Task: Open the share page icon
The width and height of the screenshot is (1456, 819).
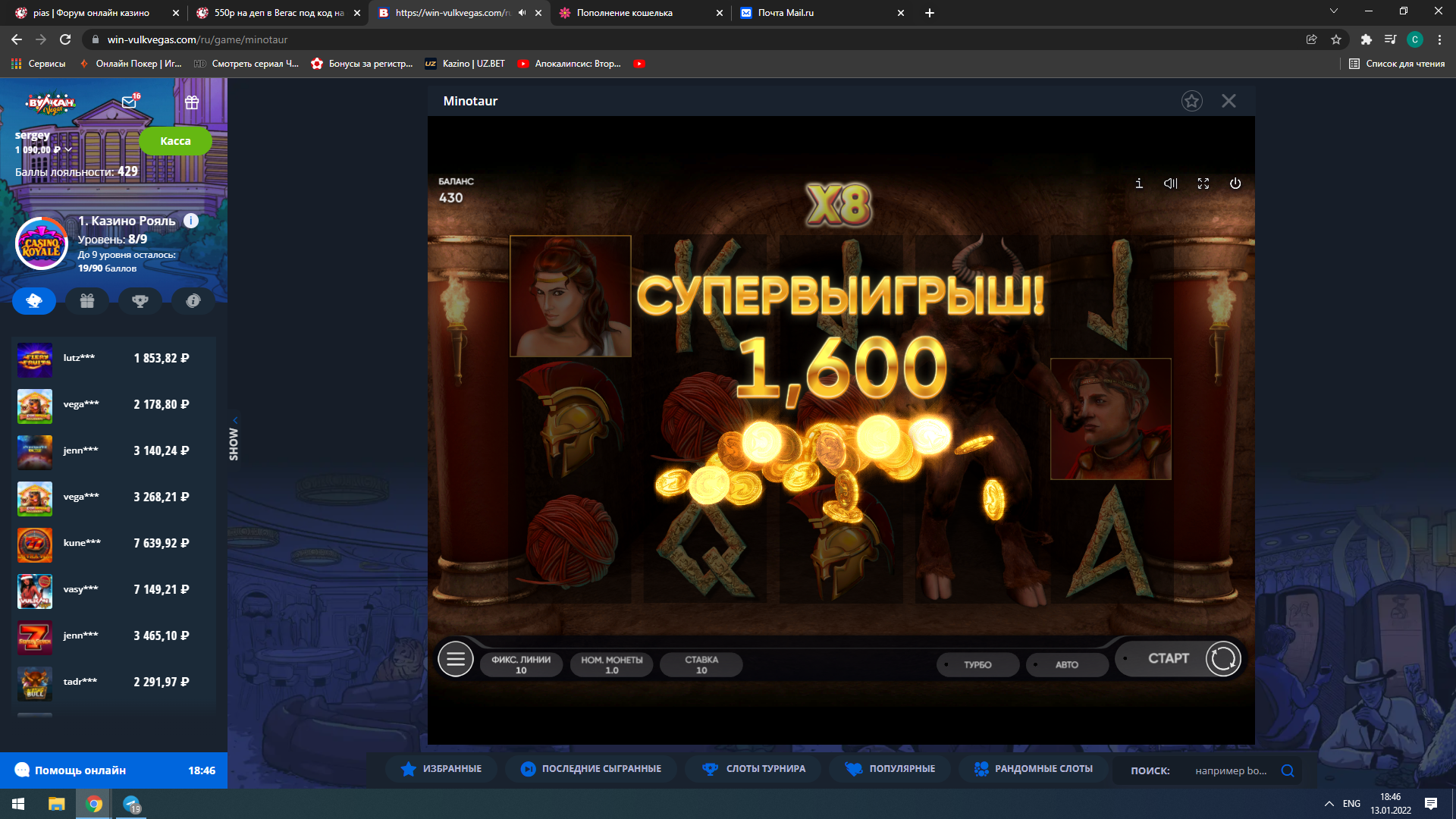Action: coord(1311,39)
